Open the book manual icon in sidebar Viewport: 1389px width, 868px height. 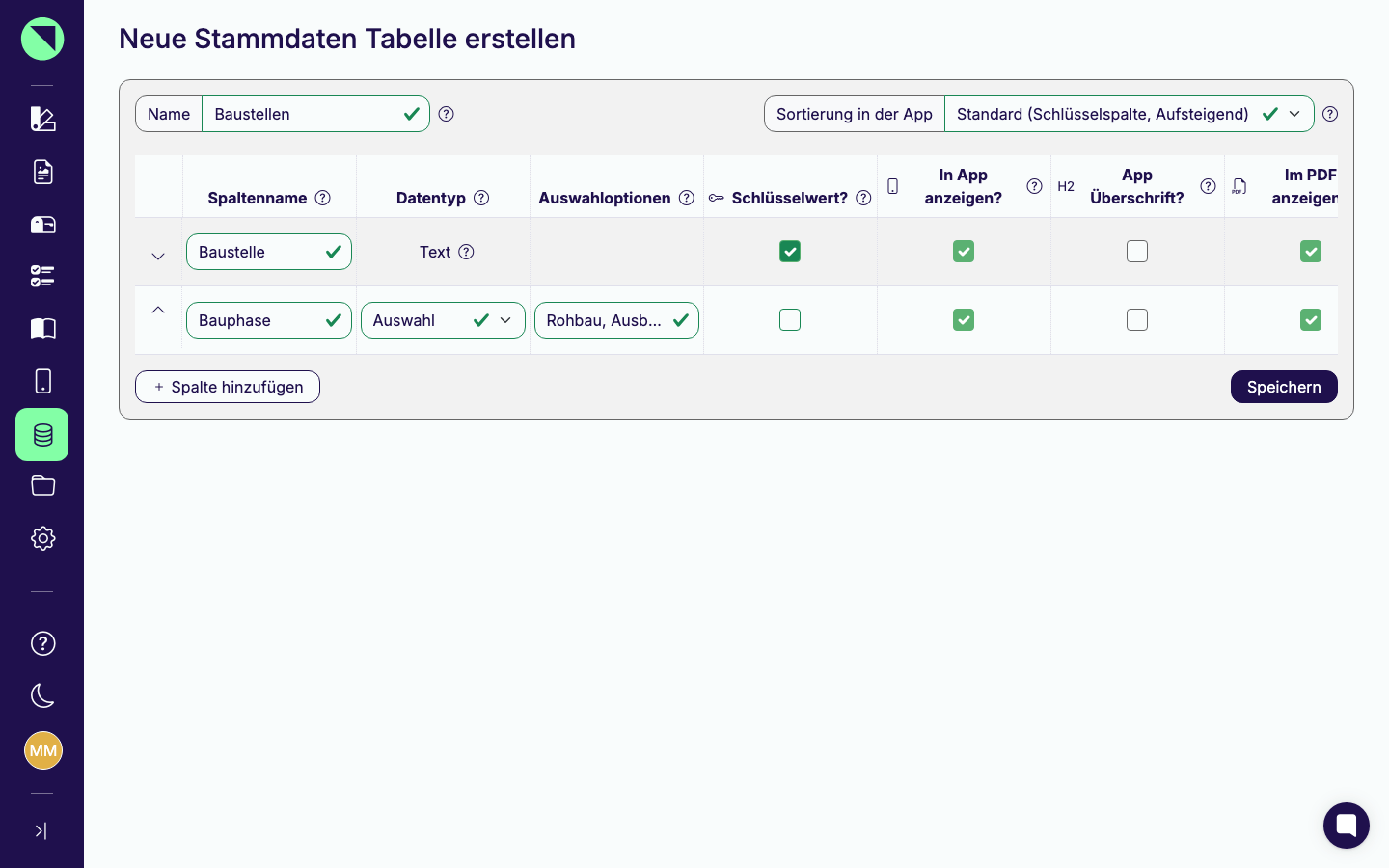pos(42,329)
